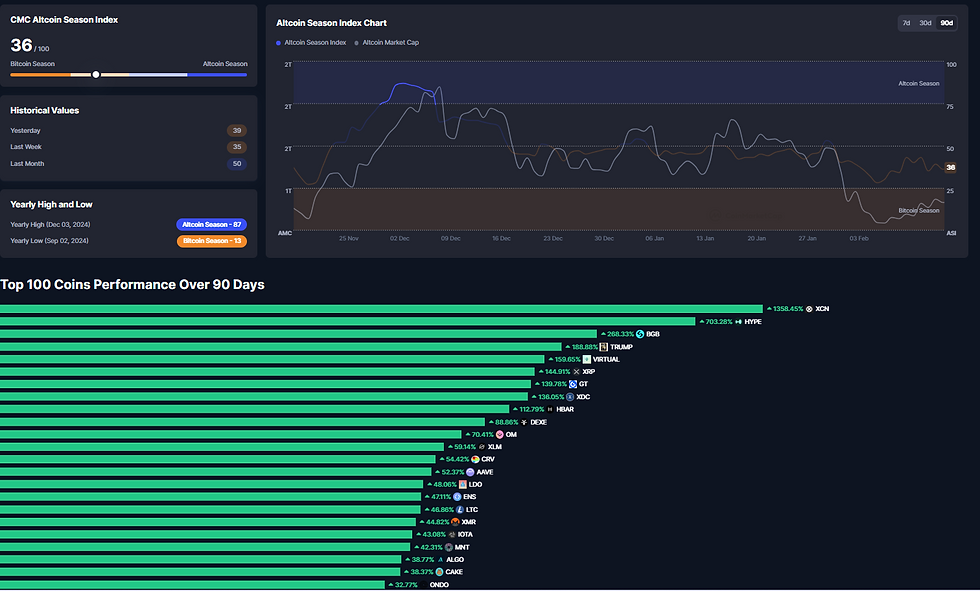Click the 02 Dec chart date label
The image size is (980, 591).
point(399,239)
